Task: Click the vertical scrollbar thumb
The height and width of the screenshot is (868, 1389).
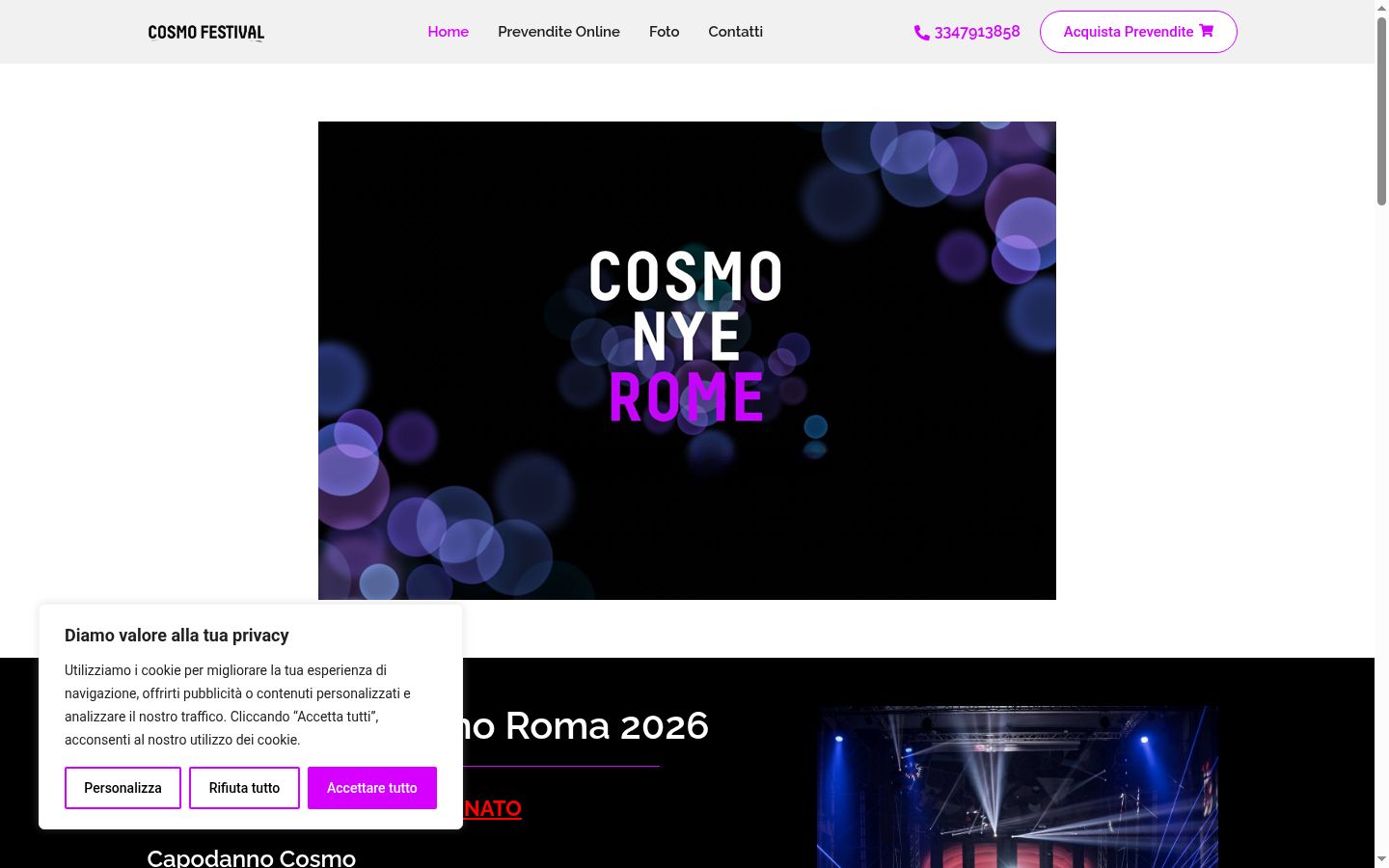Action: pos(1381,111)
